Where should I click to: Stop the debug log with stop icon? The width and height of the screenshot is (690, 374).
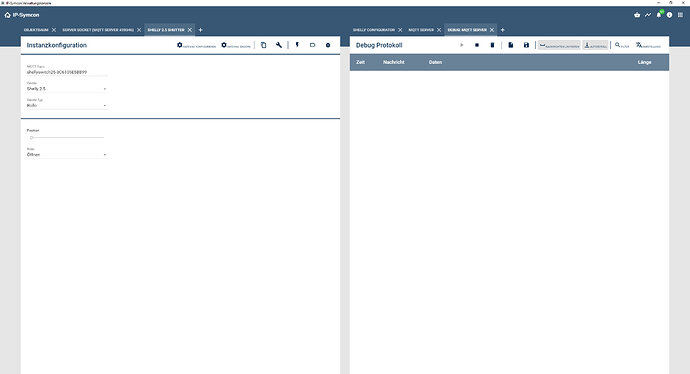coord(477,45)
